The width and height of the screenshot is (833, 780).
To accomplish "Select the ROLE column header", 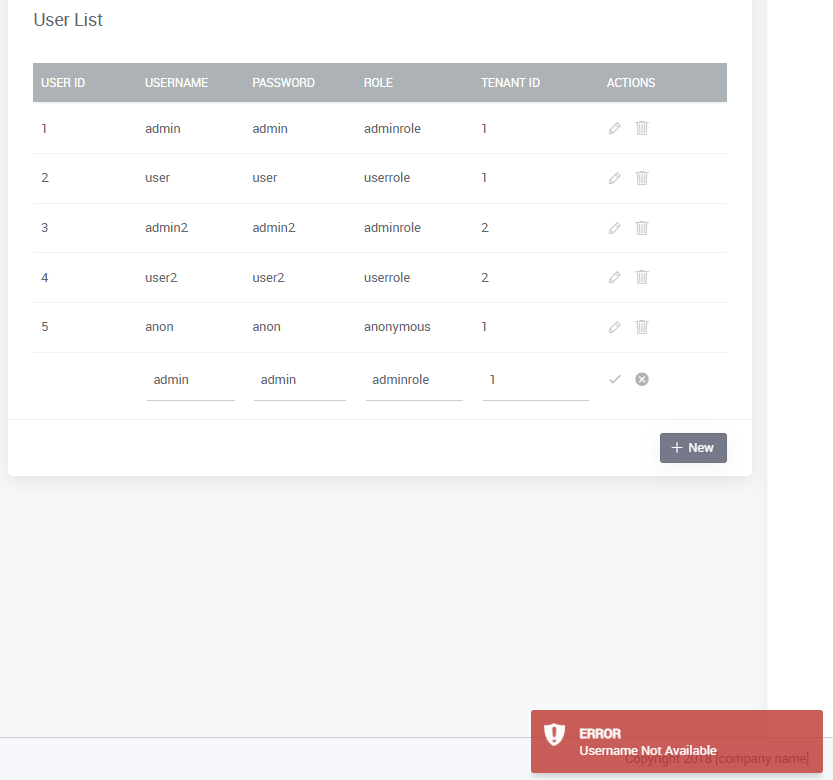I will [378, 82].
